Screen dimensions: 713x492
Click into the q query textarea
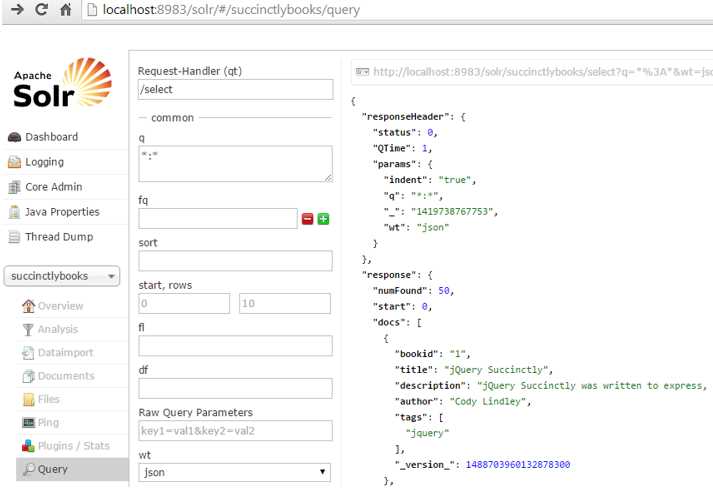point(236,164)
